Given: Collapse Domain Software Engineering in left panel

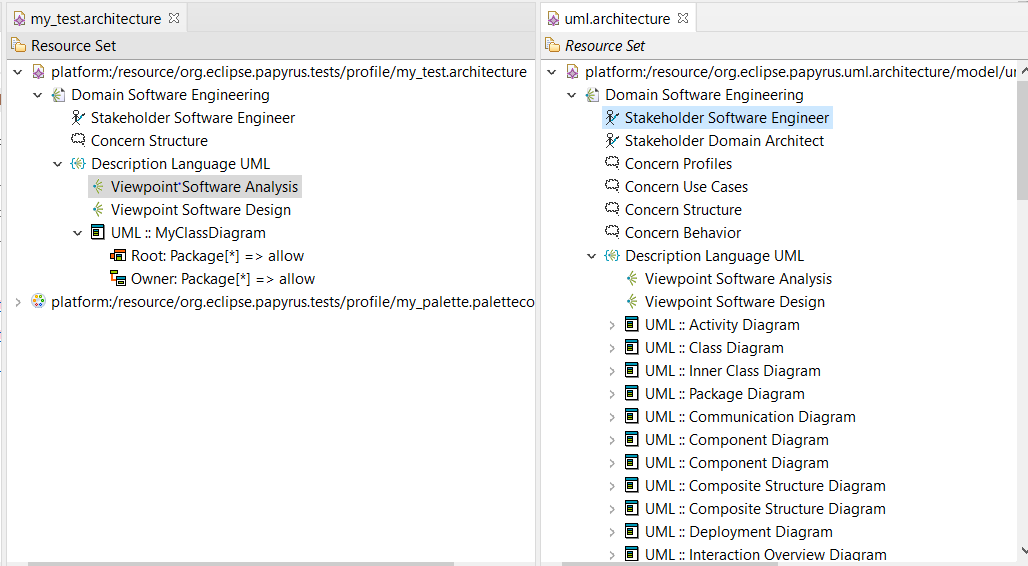Looking at the screenshot, I should click(37, 95).
